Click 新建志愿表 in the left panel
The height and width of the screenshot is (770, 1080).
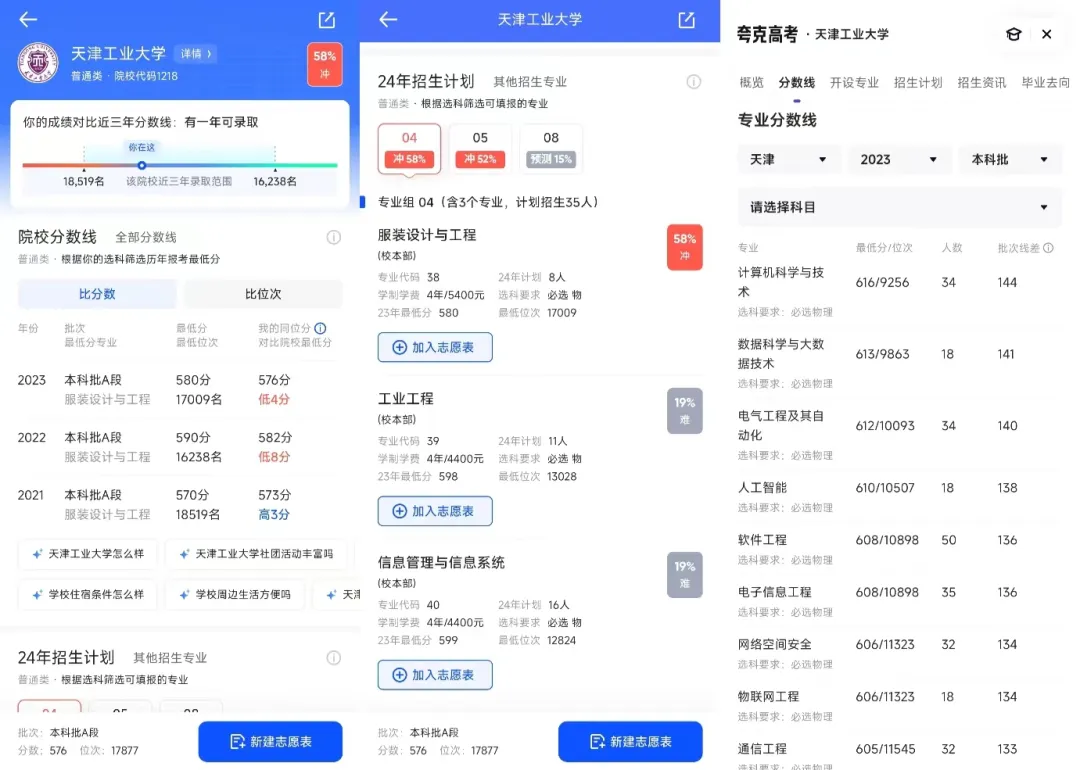click(270, 742)
